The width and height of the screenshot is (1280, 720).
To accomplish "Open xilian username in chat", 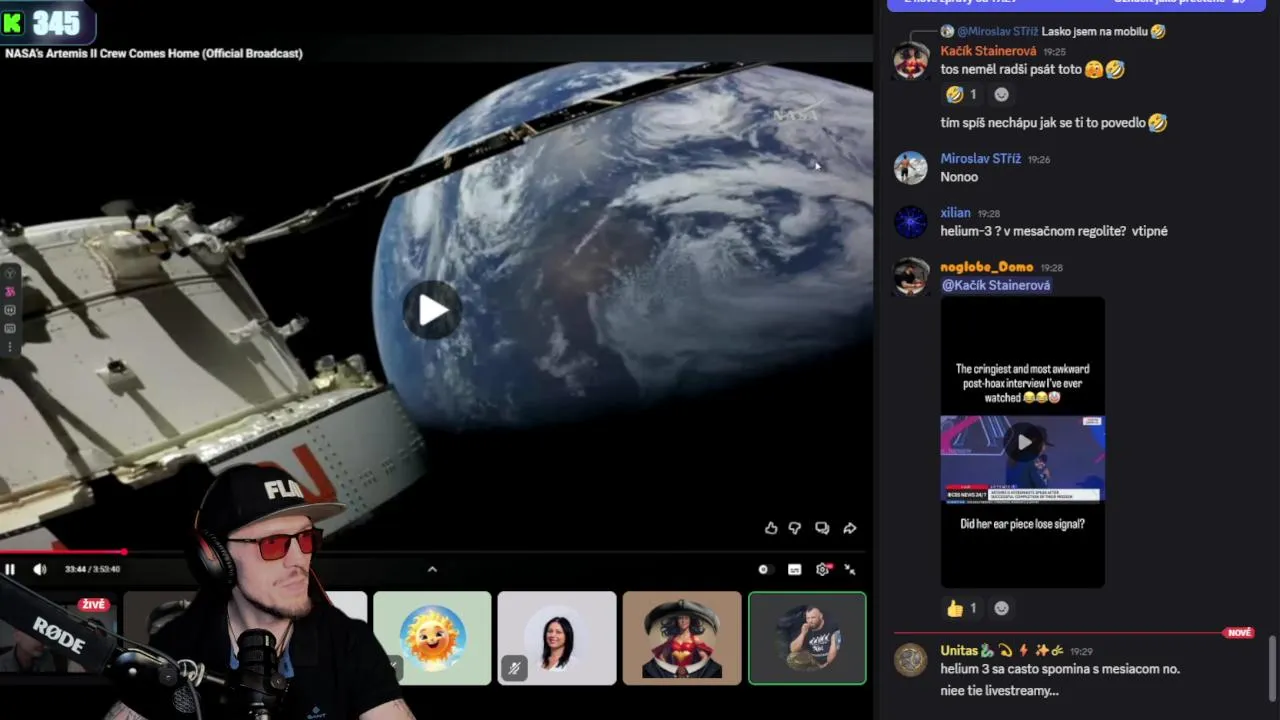I will click(x=956, y=213).
